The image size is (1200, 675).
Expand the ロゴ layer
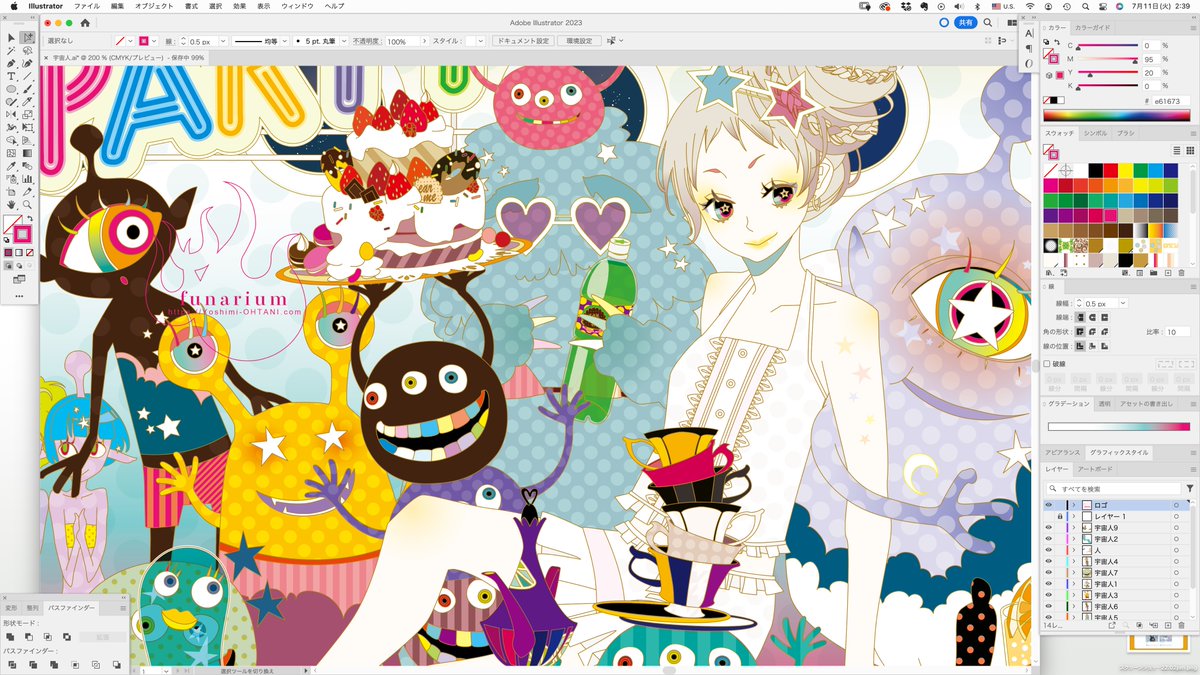pyautogui.click(x=1074, y=505)
